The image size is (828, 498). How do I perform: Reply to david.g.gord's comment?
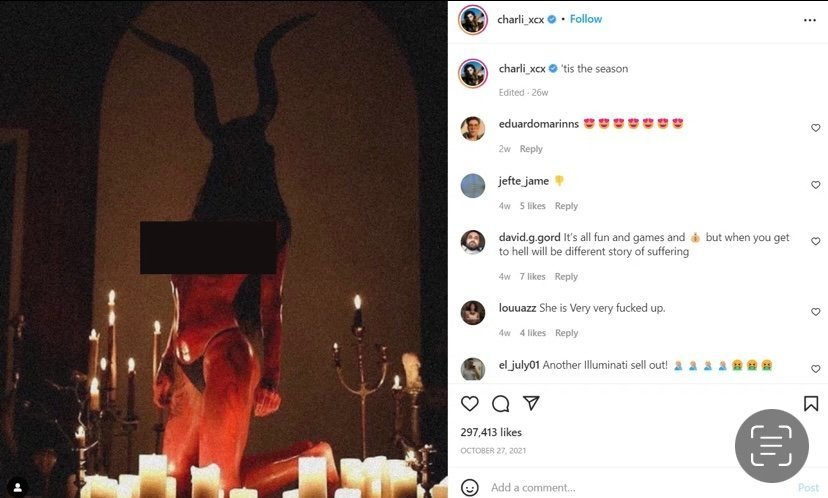[x=566, y=277]
